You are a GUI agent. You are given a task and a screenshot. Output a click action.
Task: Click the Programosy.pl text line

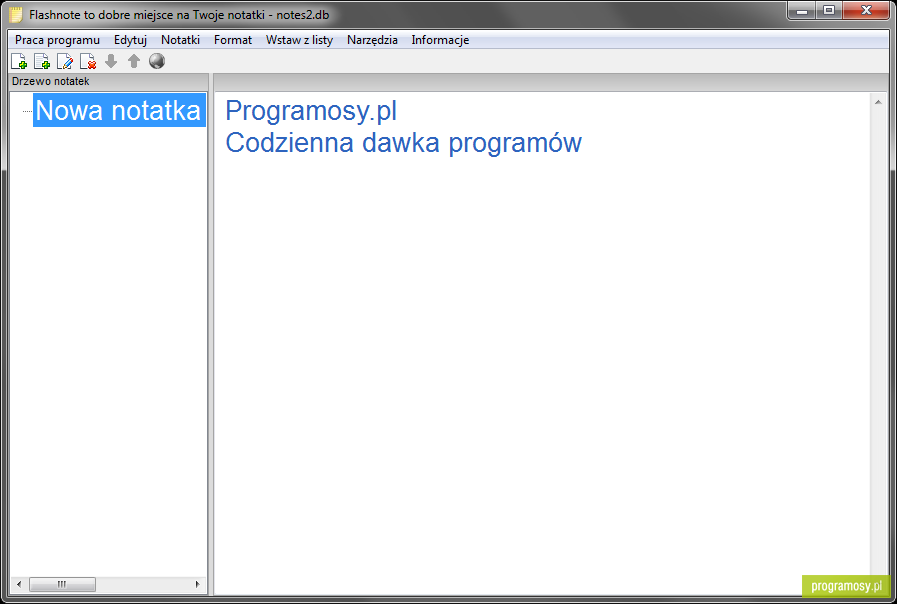click(x=311, y=111)
